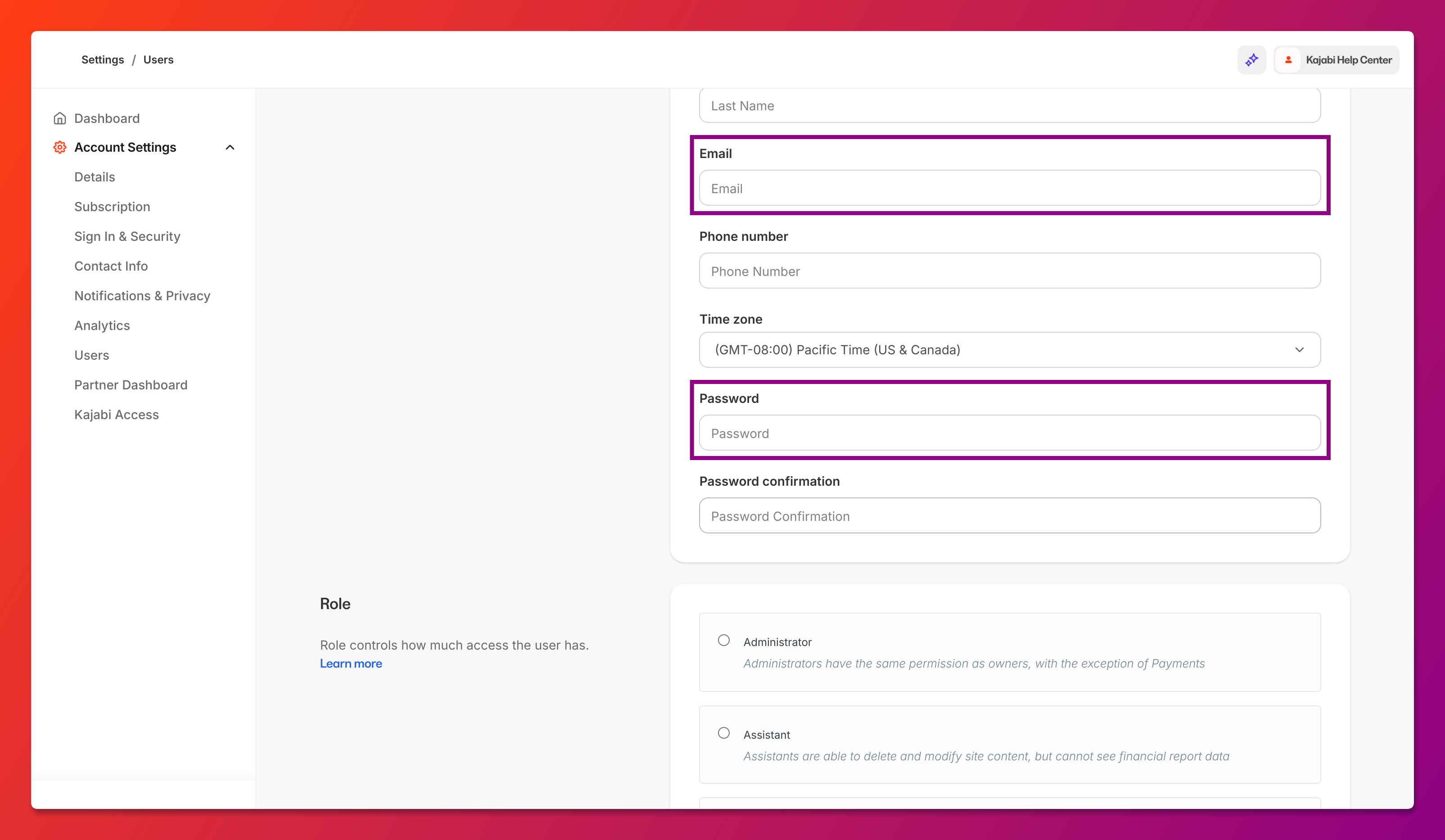Focus the Password input field
This screenshot has height=840, width=1445.
click(x=1010, y=433)
